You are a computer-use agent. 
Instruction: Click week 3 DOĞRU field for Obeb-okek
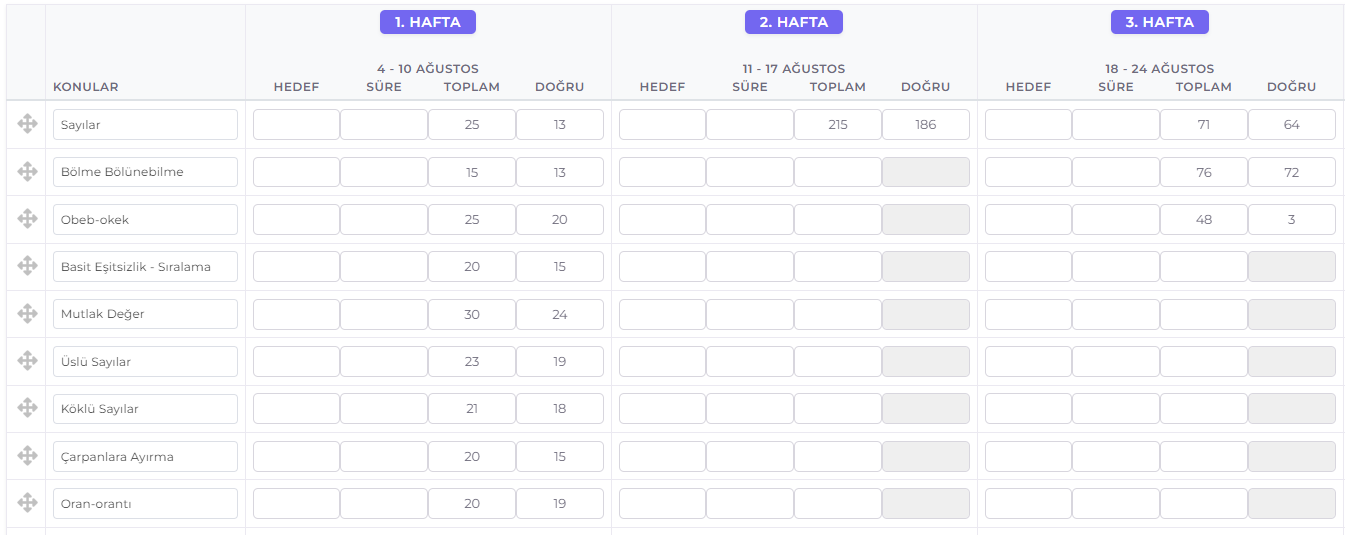[x=1291, y=220]
